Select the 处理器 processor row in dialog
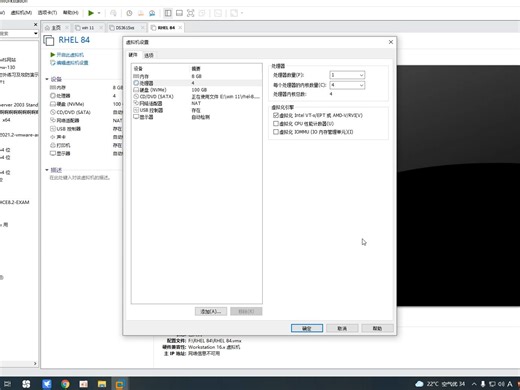This screenshot has width=520, height=390. tap(197, 83)
